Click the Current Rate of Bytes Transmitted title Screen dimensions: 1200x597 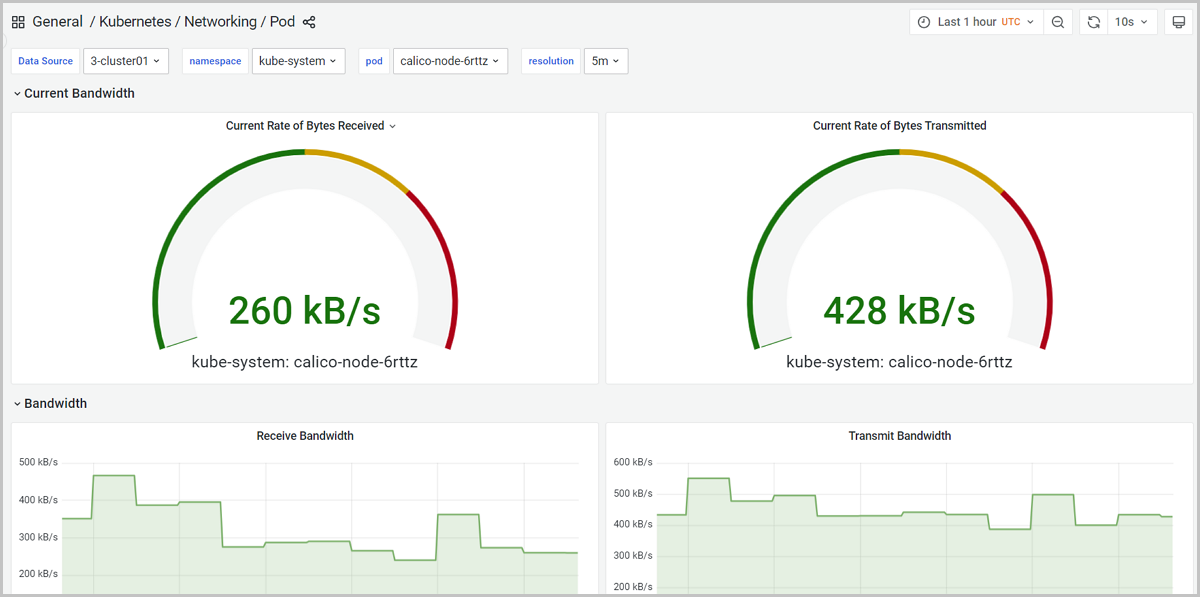coord(899,126)
